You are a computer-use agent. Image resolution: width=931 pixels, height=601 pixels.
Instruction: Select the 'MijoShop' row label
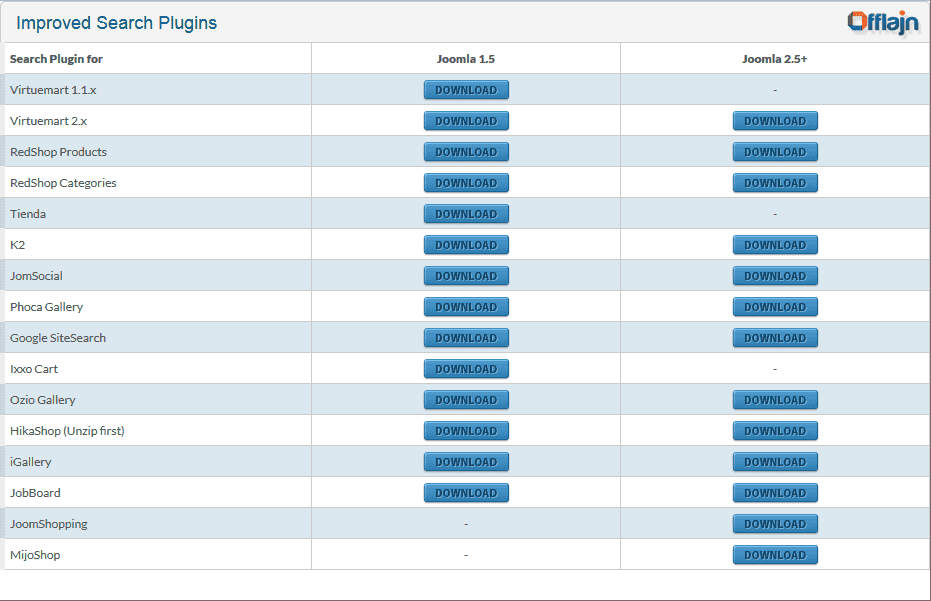point(35,555)
